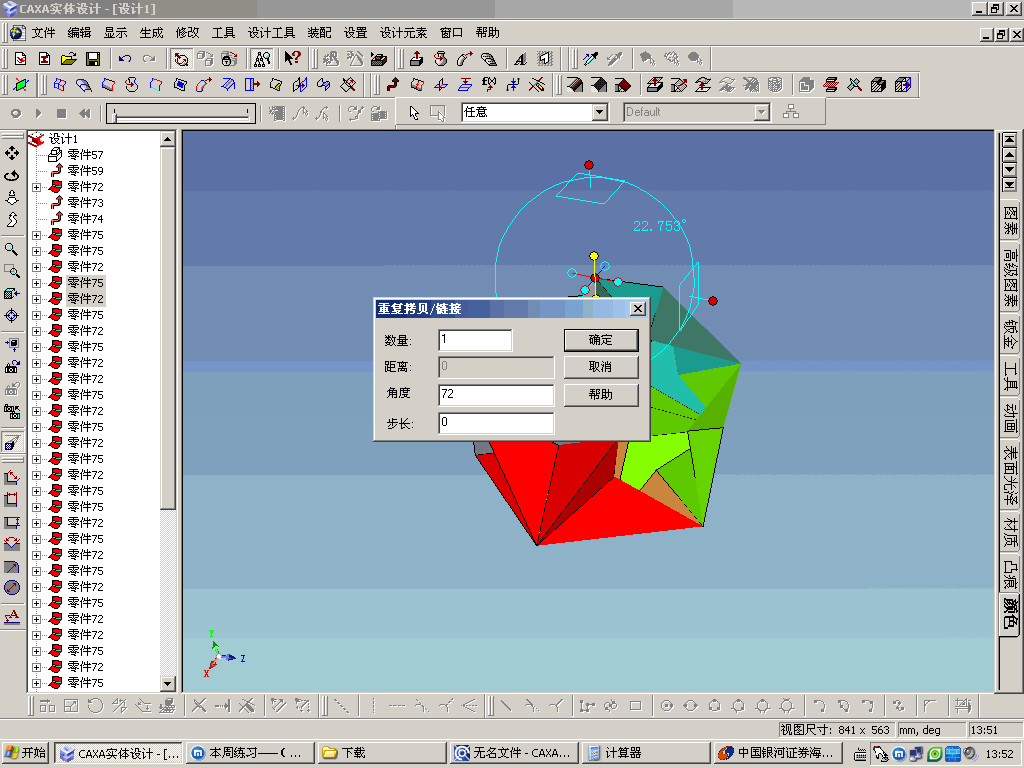
Task: Click the context help arrow-question icon
Action: click(x=292, y=59)
